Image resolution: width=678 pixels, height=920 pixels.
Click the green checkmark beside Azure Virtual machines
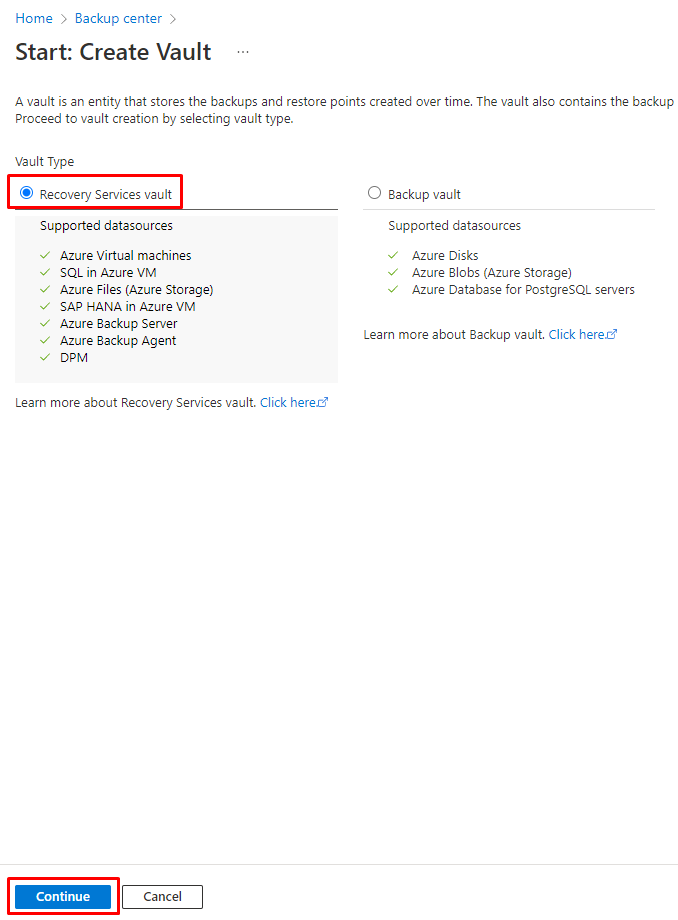[x=45, y=255]
